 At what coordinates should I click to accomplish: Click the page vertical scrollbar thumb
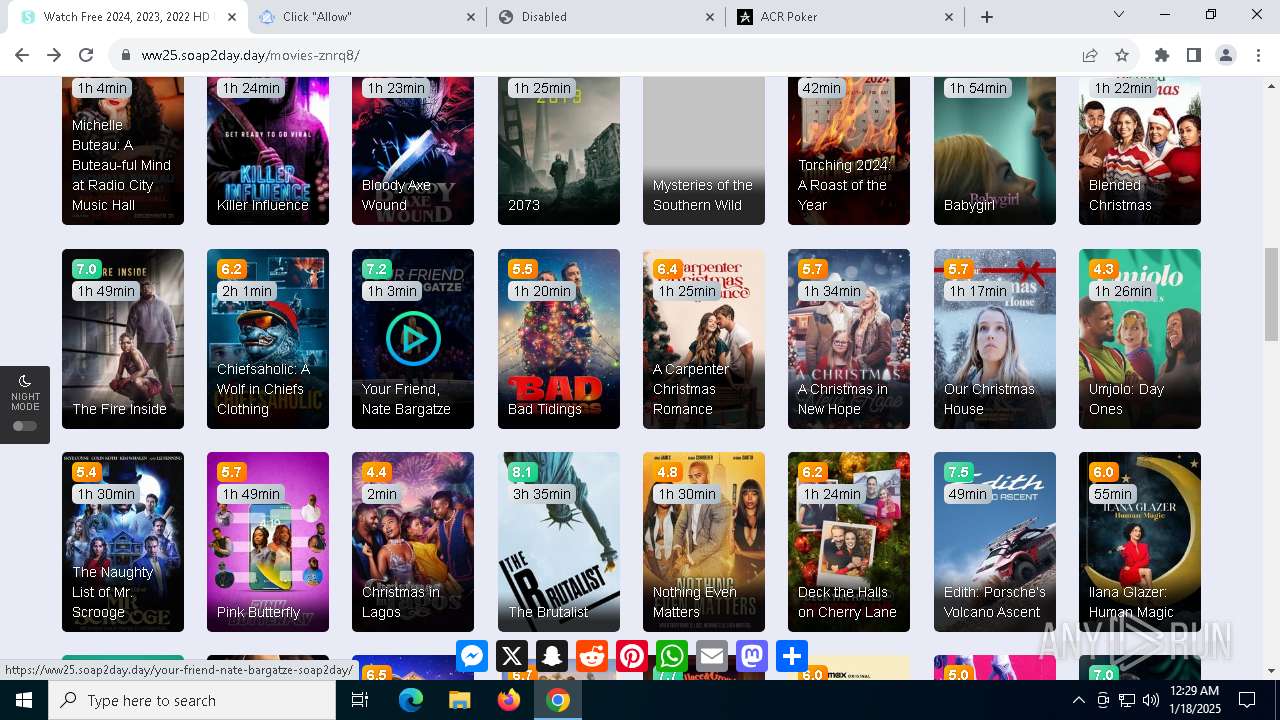tap(1272, 294)
